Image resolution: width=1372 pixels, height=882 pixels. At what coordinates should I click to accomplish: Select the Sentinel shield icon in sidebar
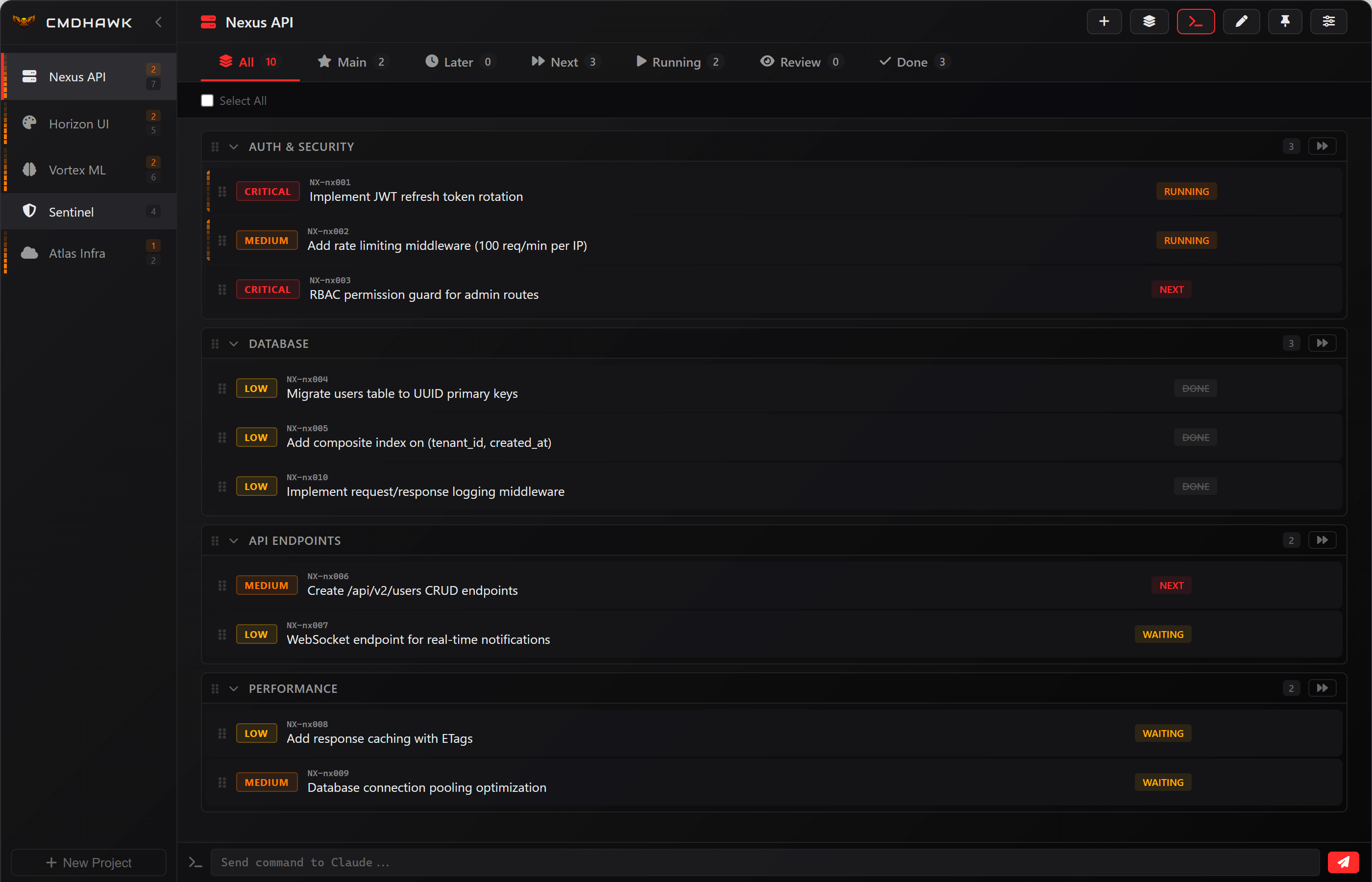click(28, 211)
